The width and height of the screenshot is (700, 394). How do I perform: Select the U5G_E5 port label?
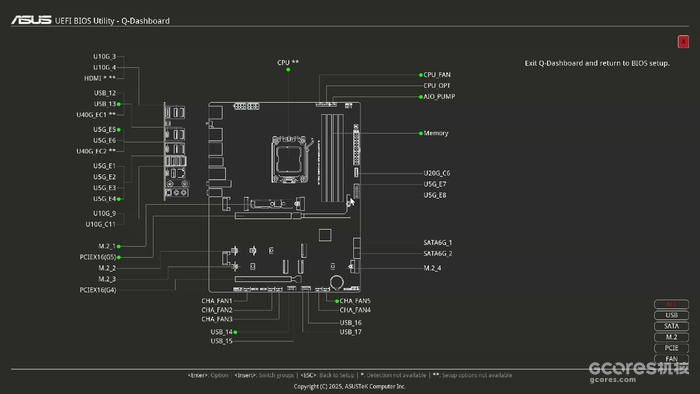104,129
